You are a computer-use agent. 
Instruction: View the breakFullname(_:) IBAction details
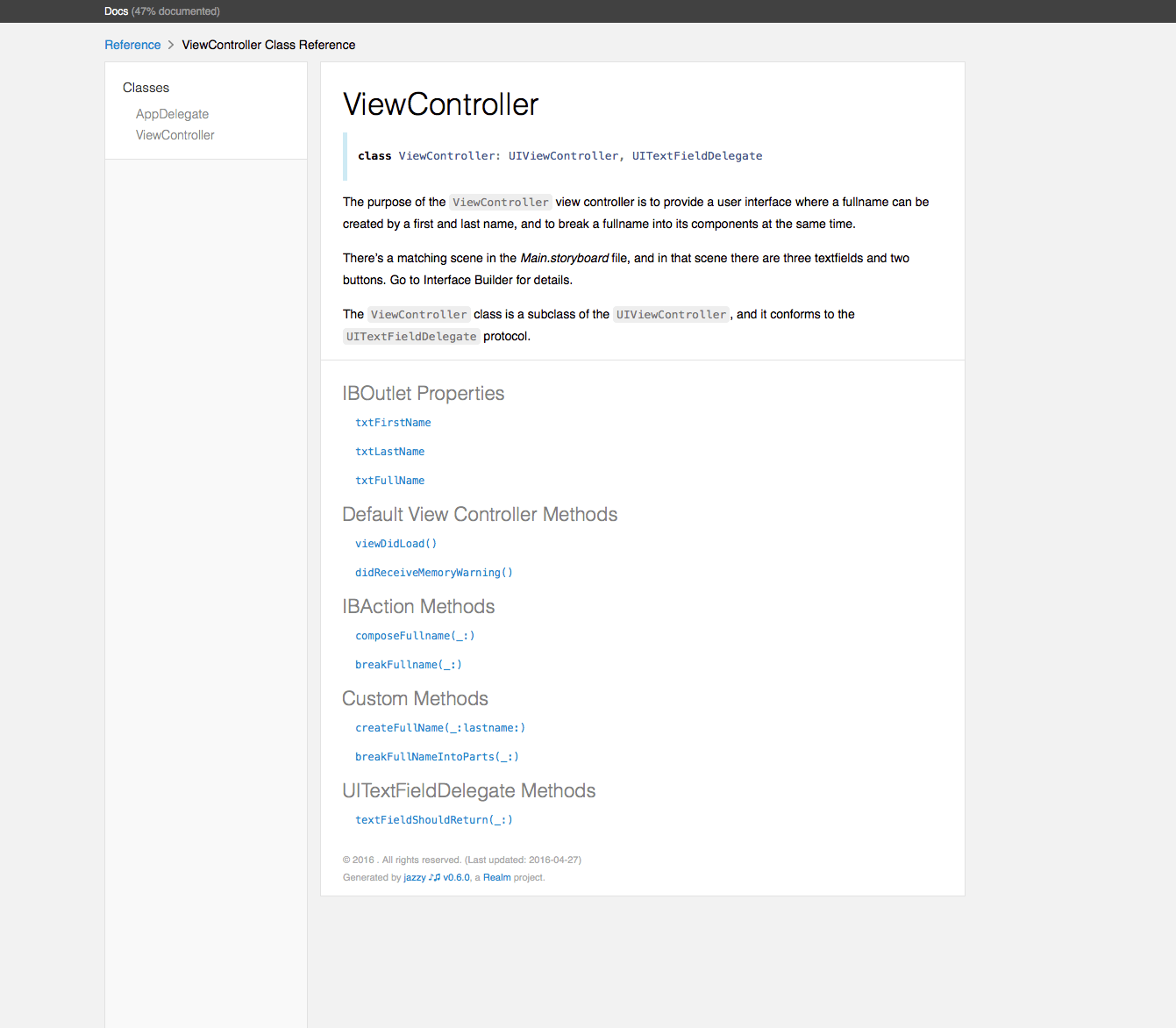click(x=408, y=664)
